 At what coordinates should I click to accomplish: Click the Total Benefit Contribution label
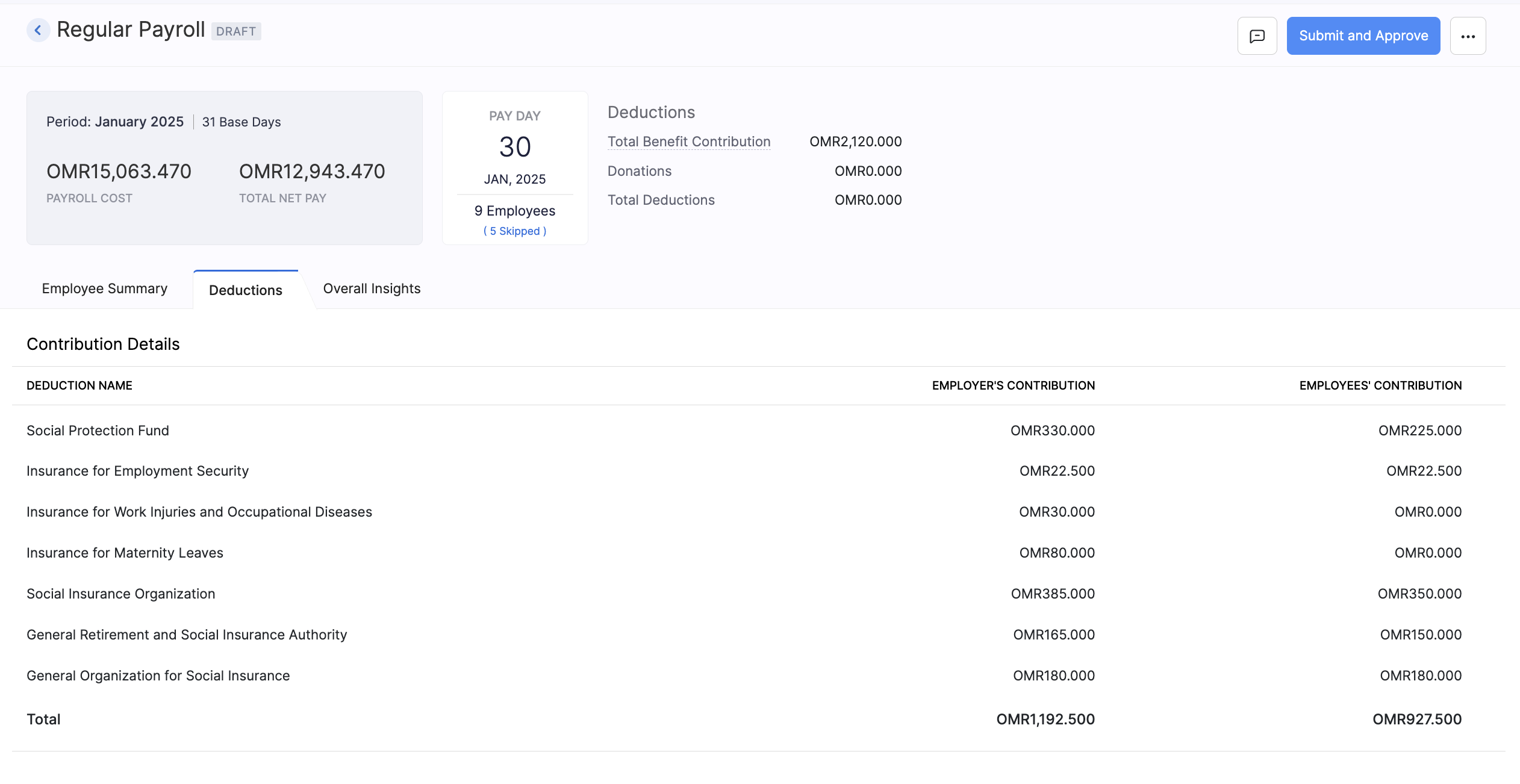coord(688,142)
